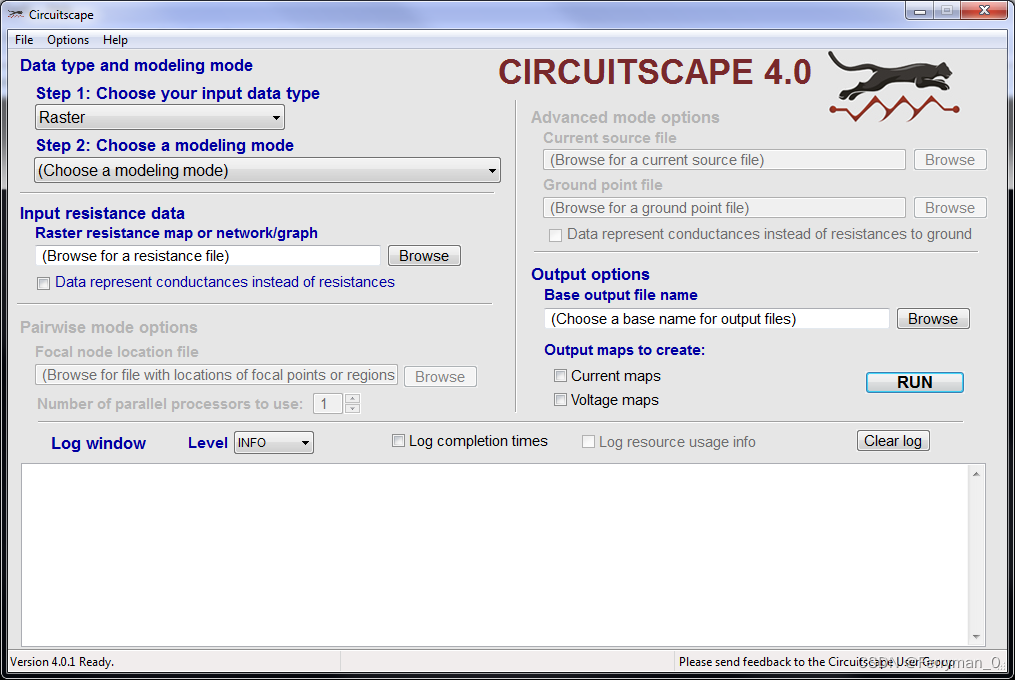
Task: Toggle Log resource usage info
Action: coord(588,442)
